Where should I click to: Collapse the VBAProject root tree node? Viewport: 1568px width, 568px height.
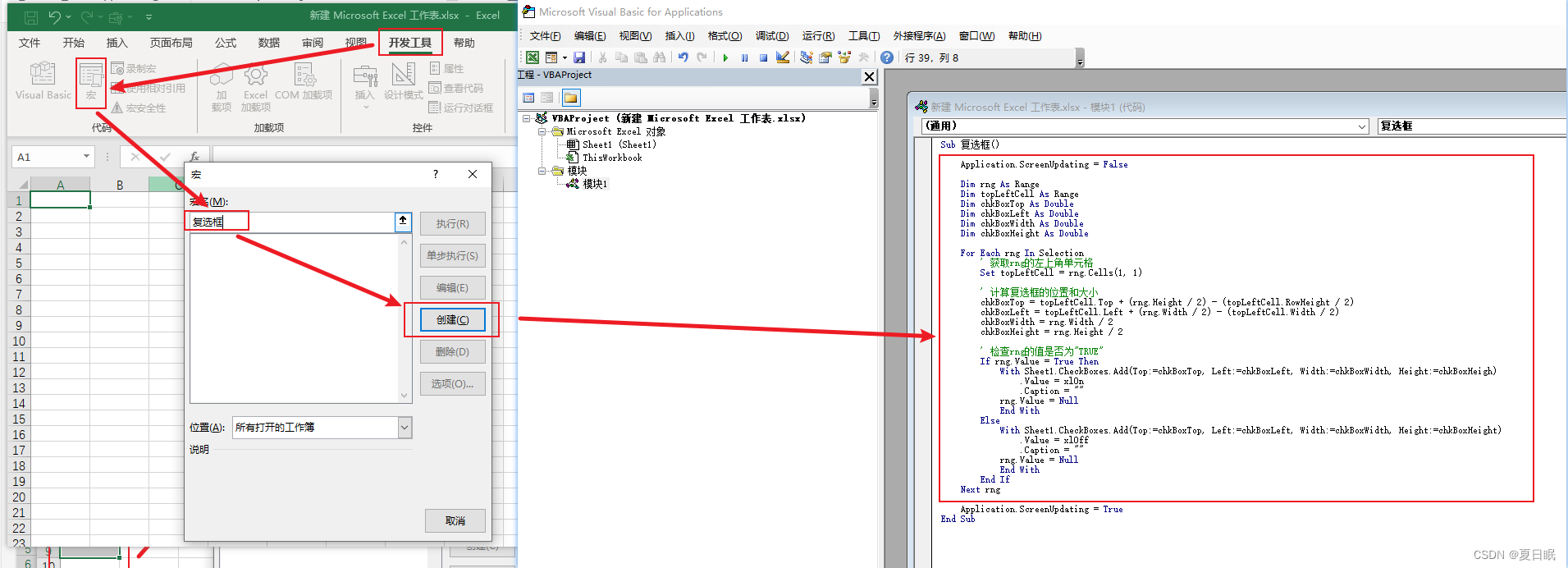[526, 118]
